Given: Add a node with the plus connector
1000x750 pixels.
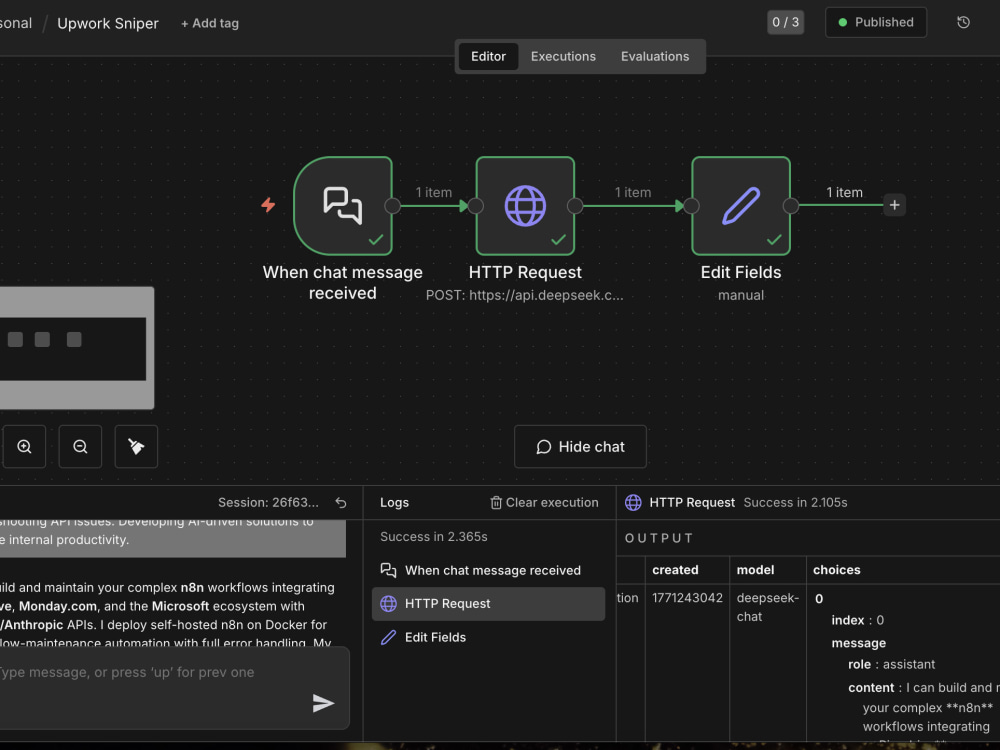Looking at the screenshot, I should [x=894, y=205].
